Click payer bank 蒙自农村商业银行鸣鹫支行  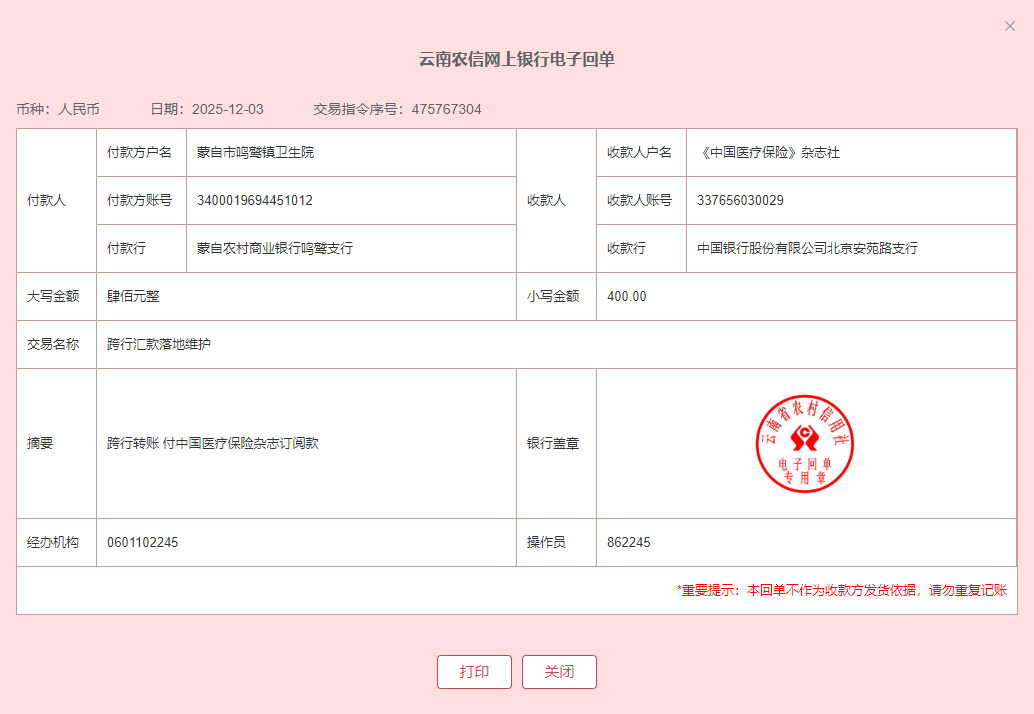click(x=274, y=249)
